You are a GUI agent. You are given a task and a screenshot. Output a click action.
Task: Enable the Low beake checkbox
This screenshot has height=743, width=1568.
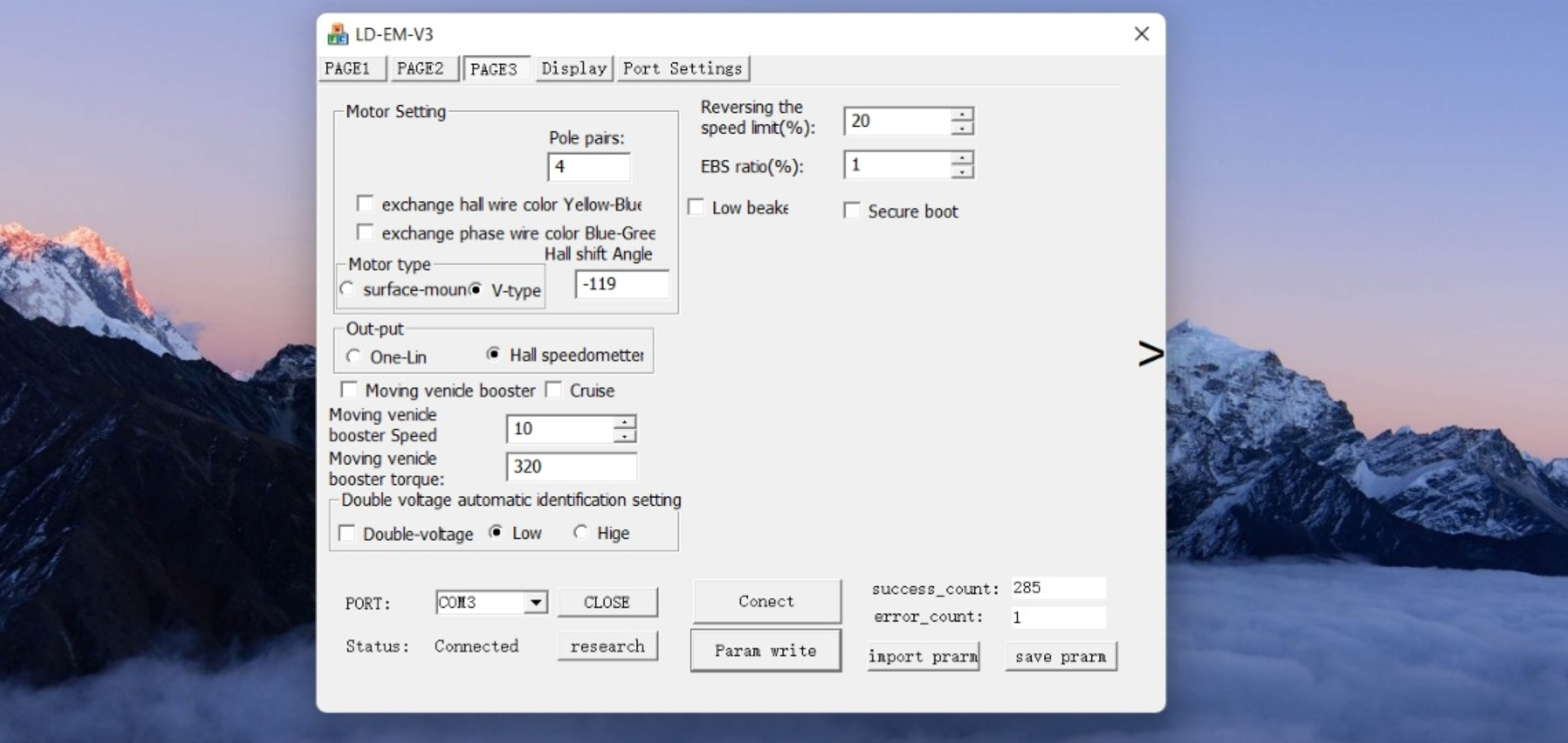coord(696,207)
